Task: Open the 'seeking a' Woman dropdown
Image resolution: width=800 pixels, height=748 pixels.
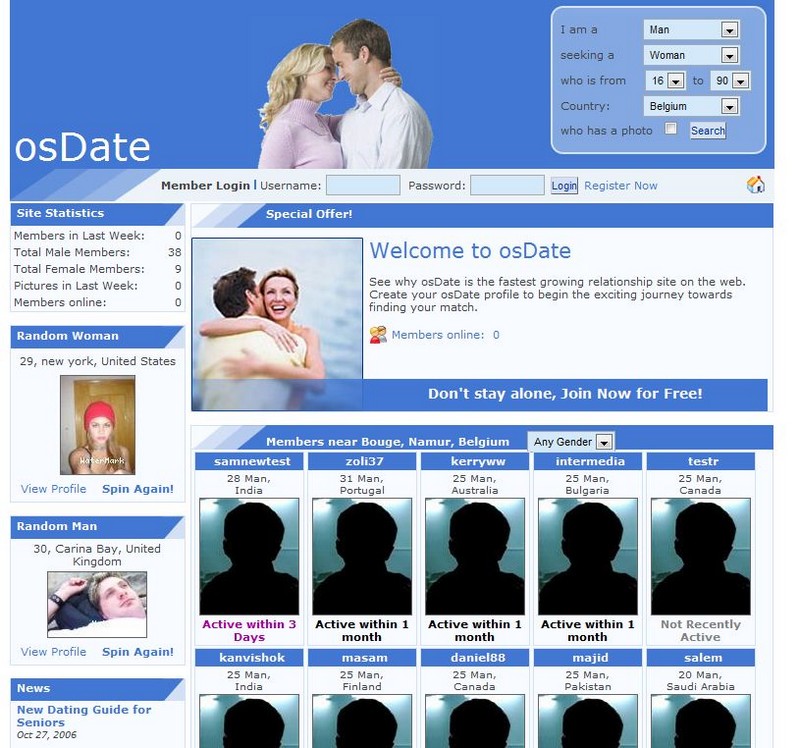Action: pos(691,55)
